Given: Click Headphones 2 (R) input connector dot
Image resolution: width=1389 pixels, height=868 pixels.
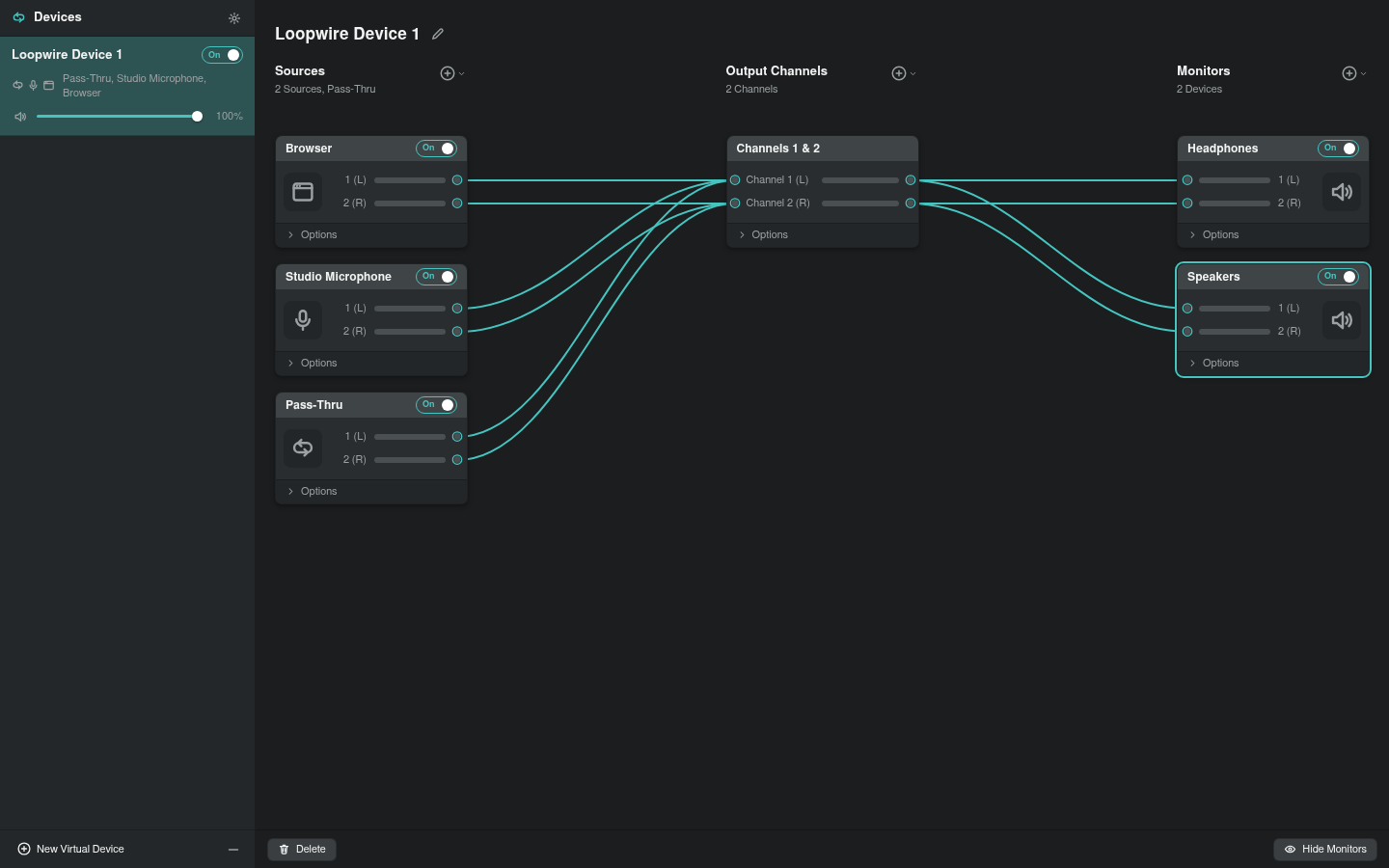Looking at the screenshot, I should click(x=1187, y=203).
